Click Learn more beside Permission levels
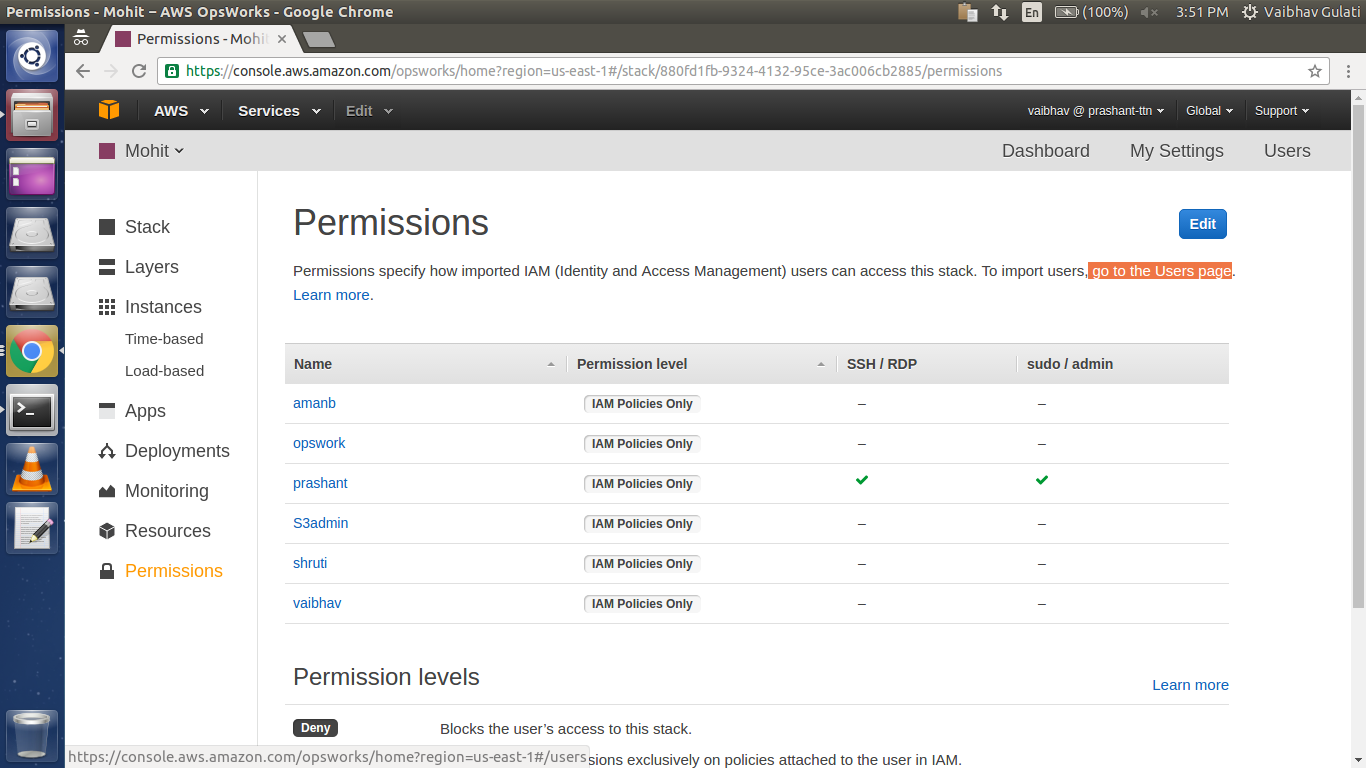Viewport: 1366px width, 768px height. tap(1190, 685)
